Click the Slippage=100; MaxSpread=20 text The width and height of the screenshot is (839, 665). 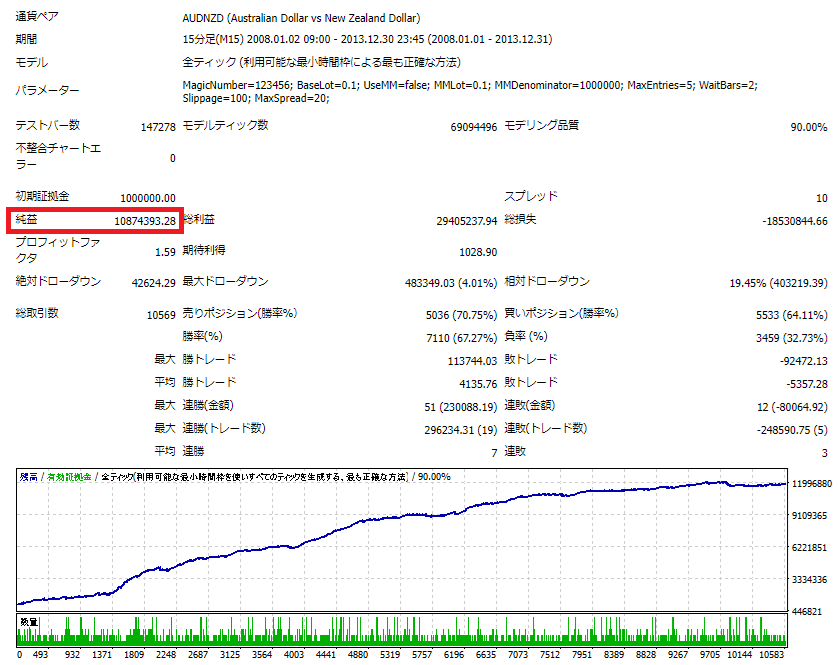click(x=256, y=98)
